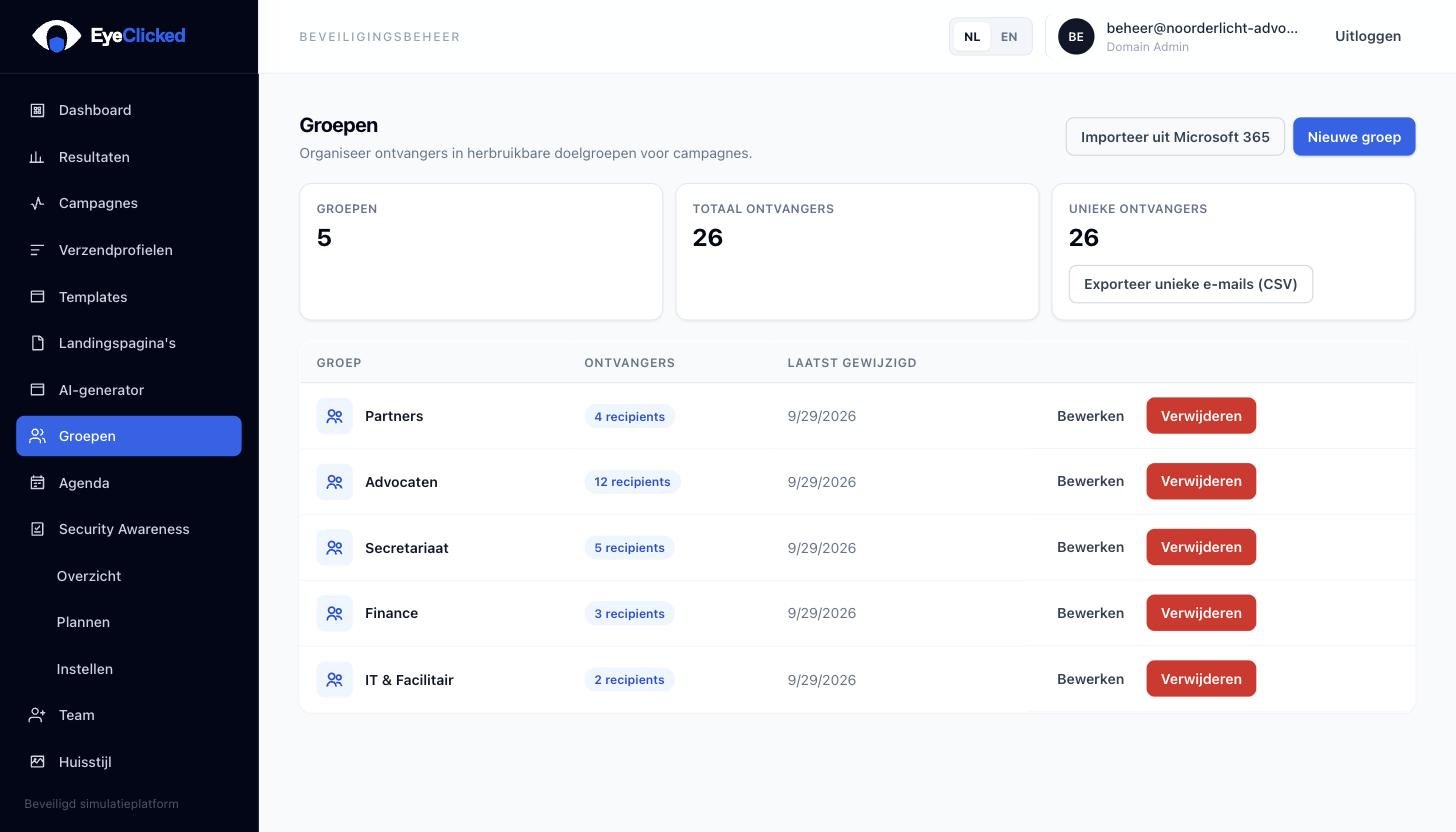Click the group icon beside Advocaten
Image resolution: width=1456 pixels, height=832 pixels.
335,482
